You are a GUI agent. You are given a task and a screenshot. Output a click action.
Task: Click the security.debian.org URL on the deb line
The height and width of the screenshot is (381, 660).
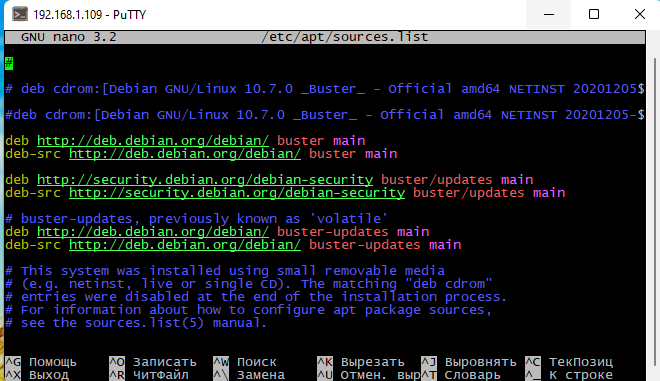point(205,180)
